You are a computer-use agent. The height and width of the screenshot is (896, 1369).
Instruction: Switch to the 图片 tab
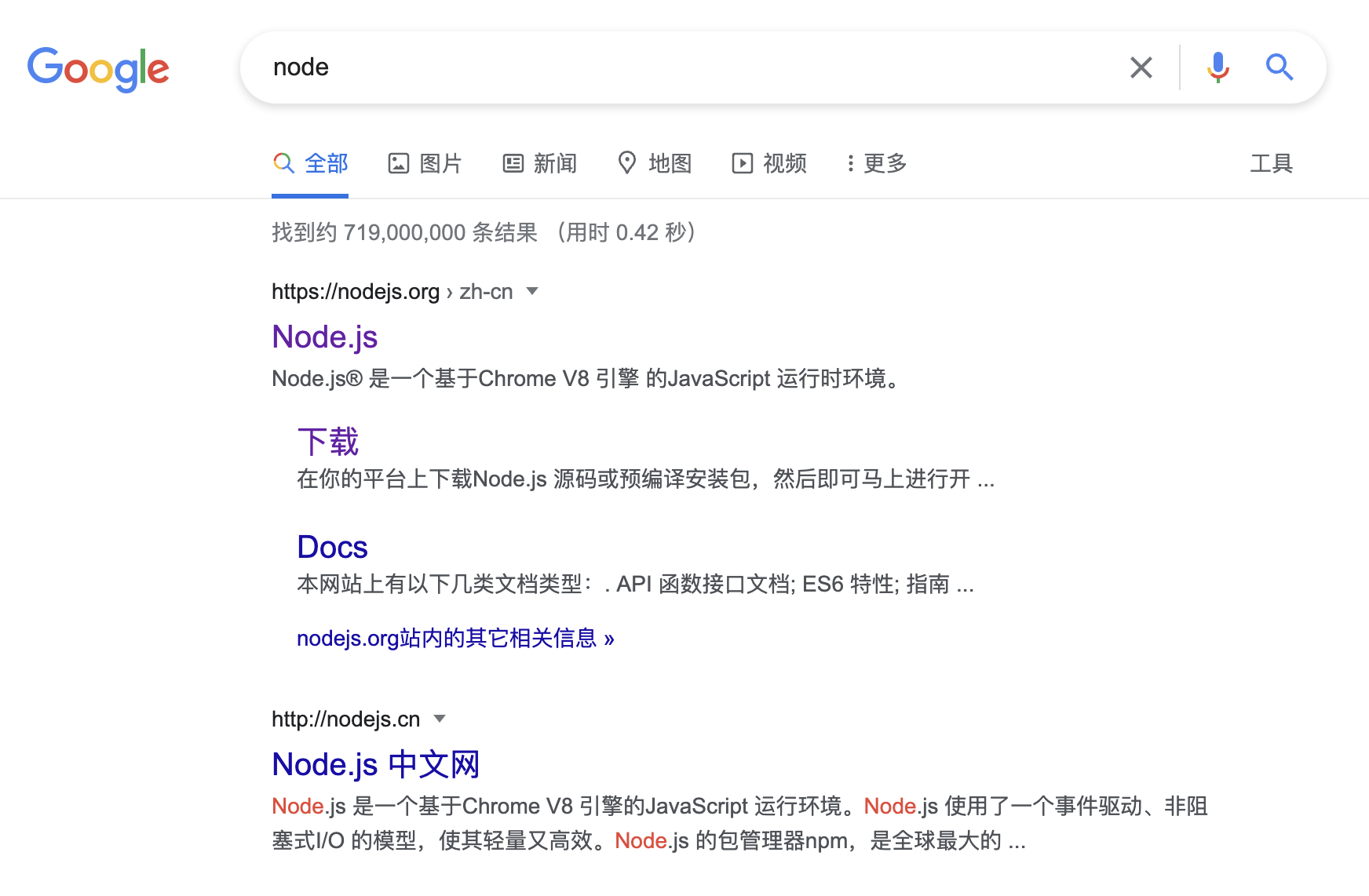click(425, 163)
